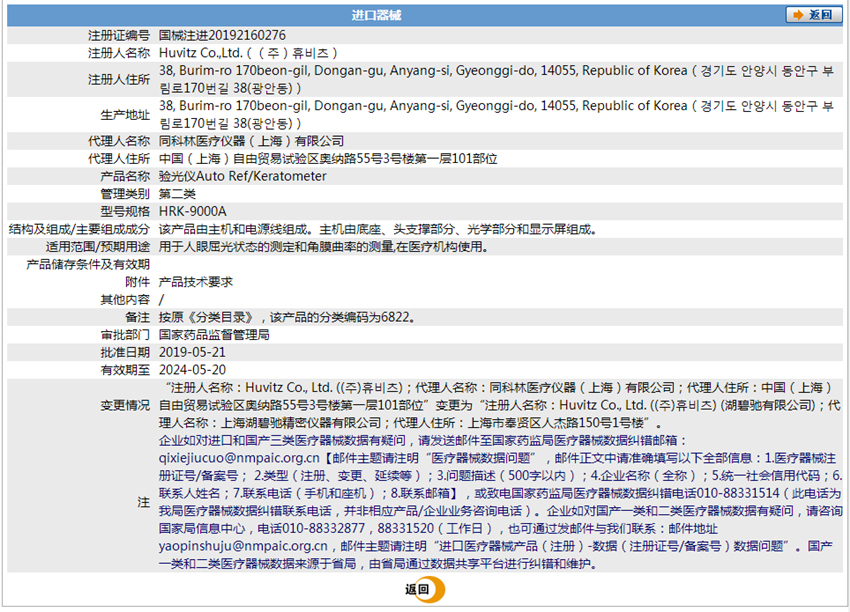
Task: Click the 审批部门 value 国家药品监督管理局
Action: click(214, 334)
